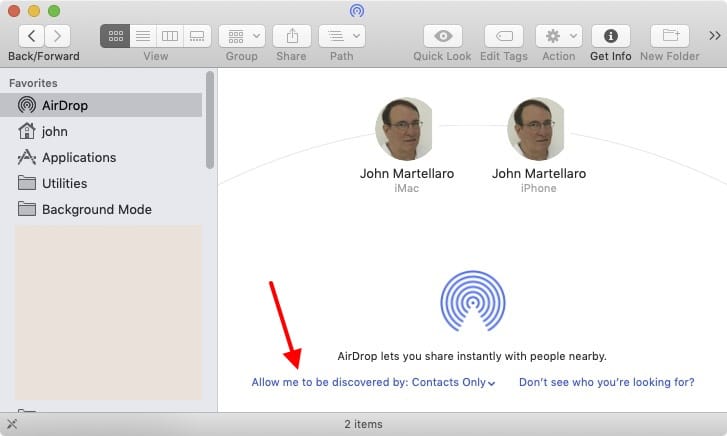Open Background Mode folder in sidebar
727x436 pixels.
101,209
